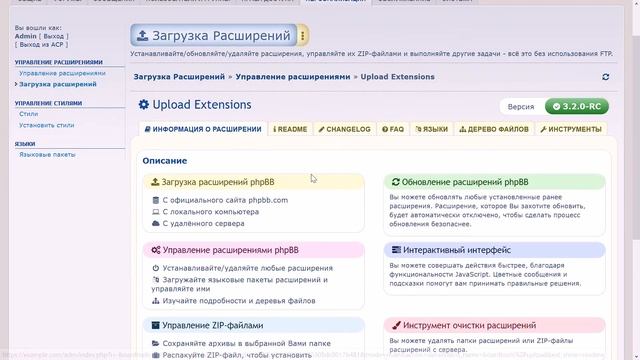
Task: Click text С удалённого сервера
Action: point(203,223)
